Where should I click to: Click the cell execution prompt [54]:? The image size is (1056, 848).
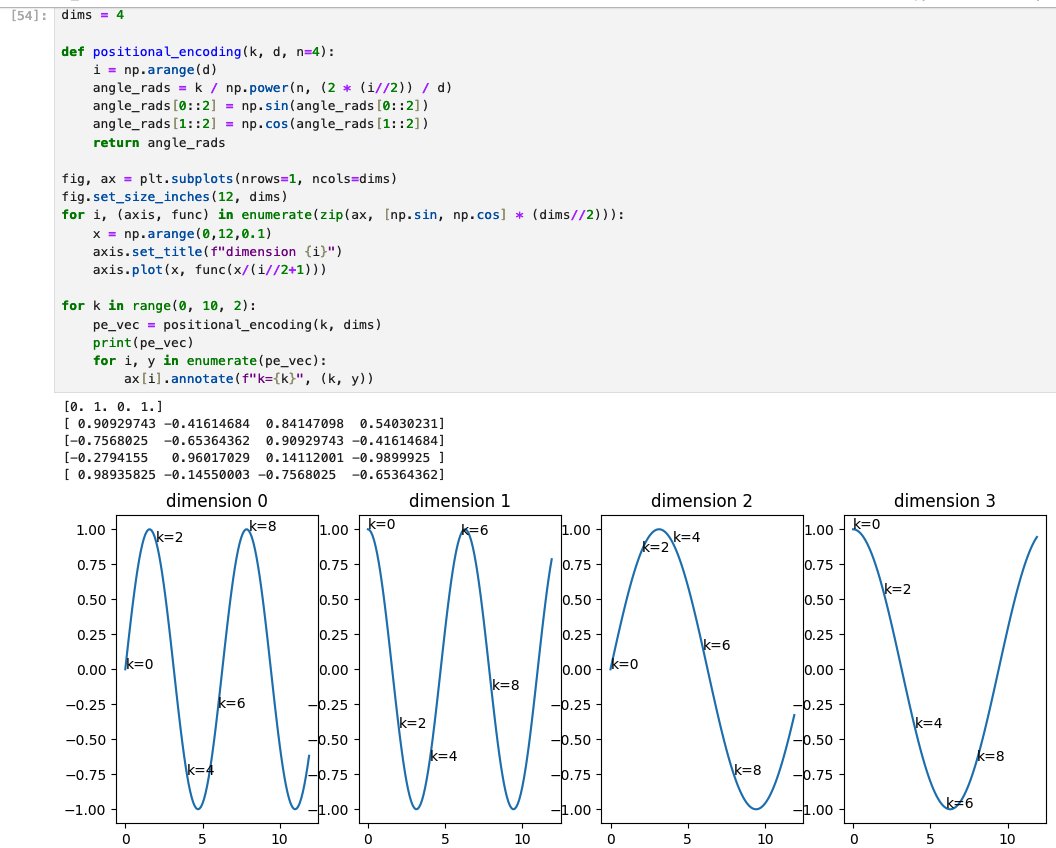(x=28, y=15)
